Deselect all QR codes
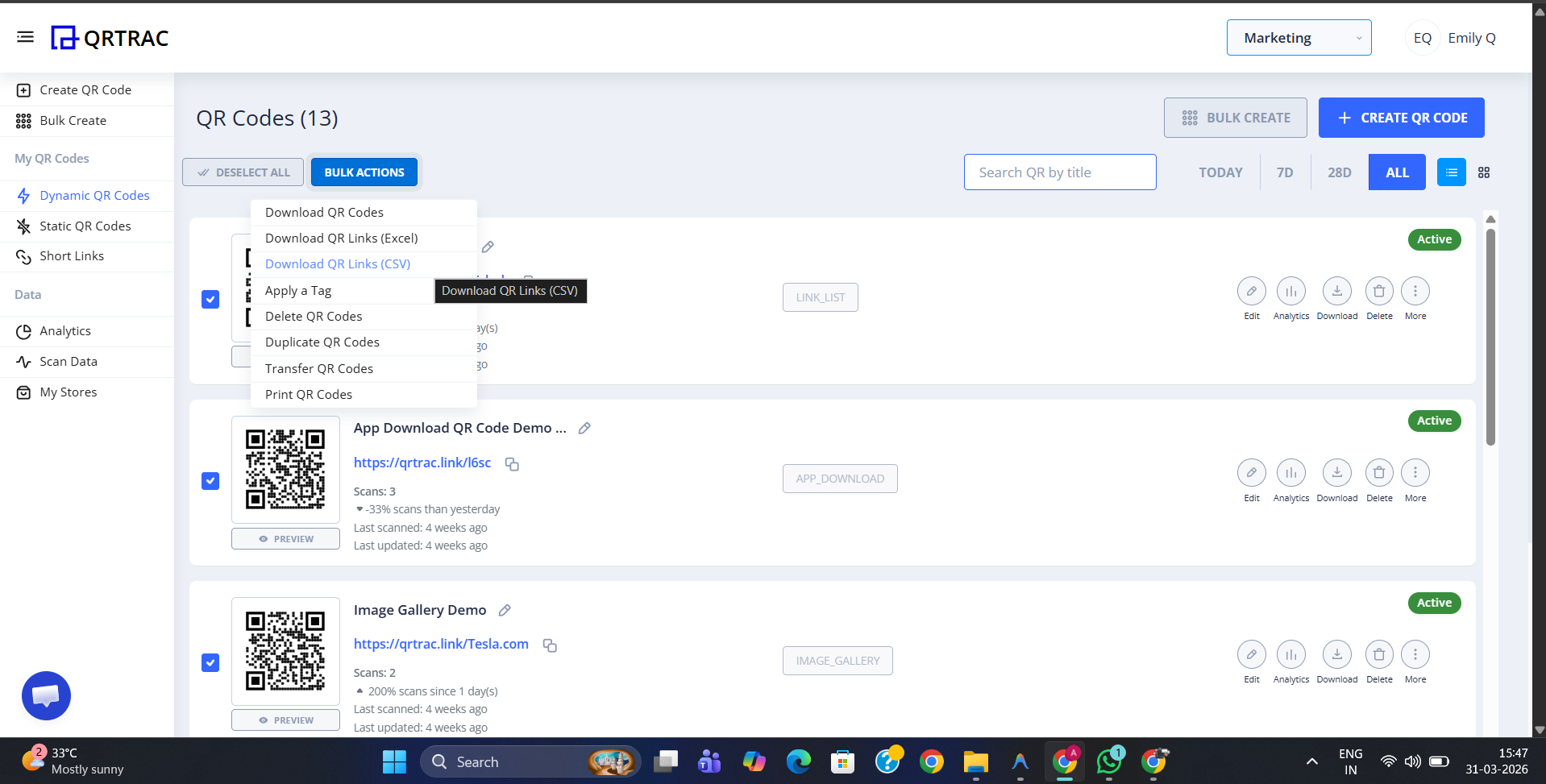The height and width of the screenshot is (784, 1546). (x=243, y=172)
